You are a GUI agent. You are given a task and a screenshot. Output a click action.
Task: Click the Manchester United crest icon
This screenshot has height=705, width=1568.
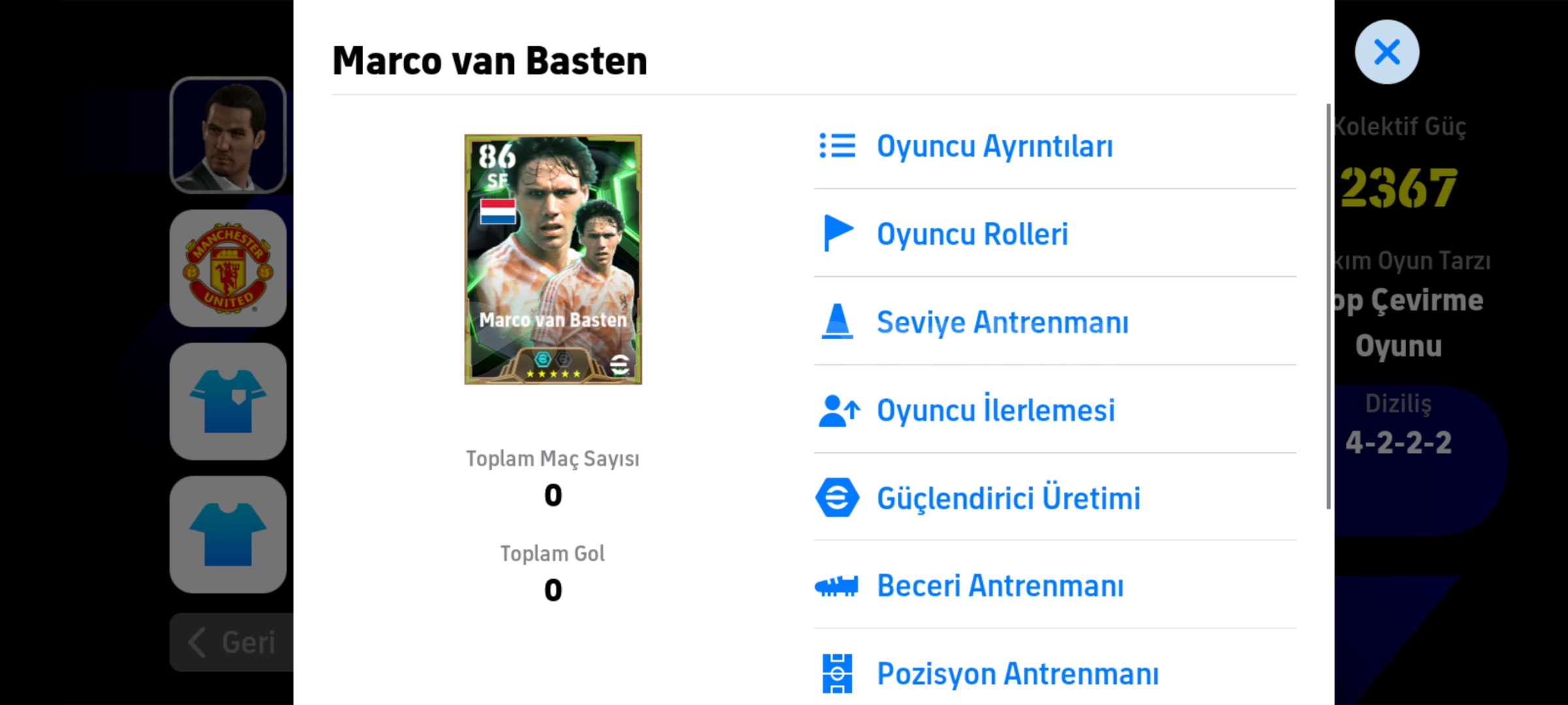tap(228, 268)
